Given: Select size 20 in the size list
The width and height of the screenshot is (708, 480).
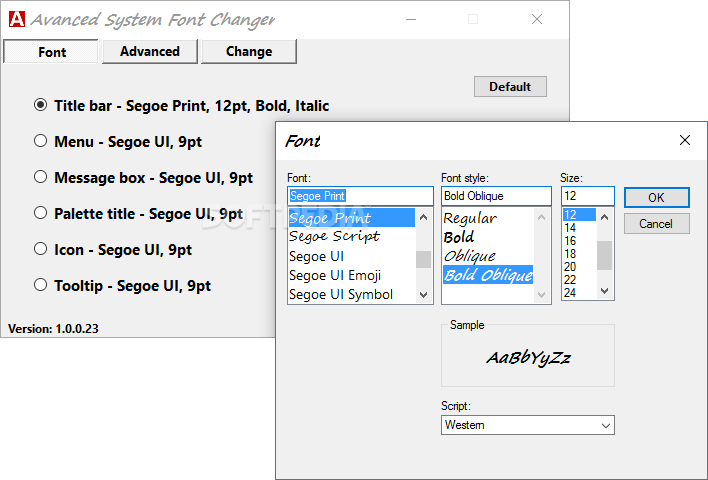Looking at the screenshot, I should (x=579, y=267).
